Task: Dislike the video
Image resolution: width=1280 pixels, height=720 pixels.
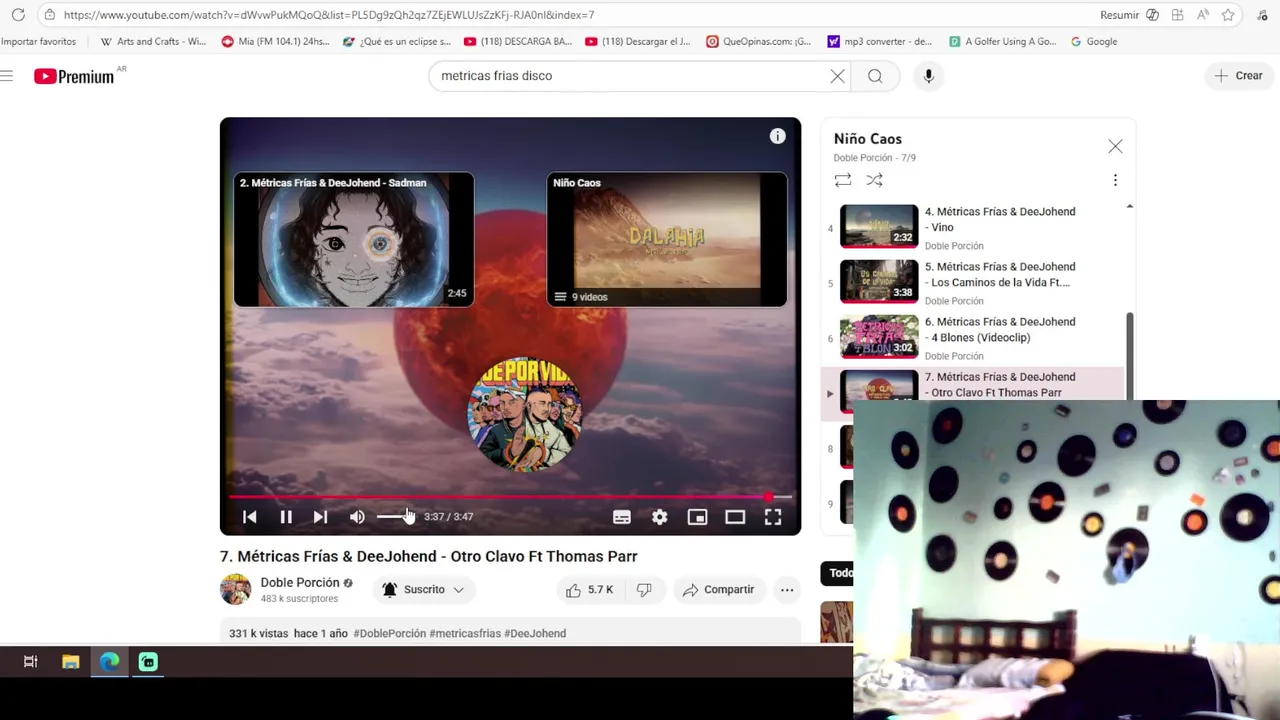Action: click(x=644, y=590)
